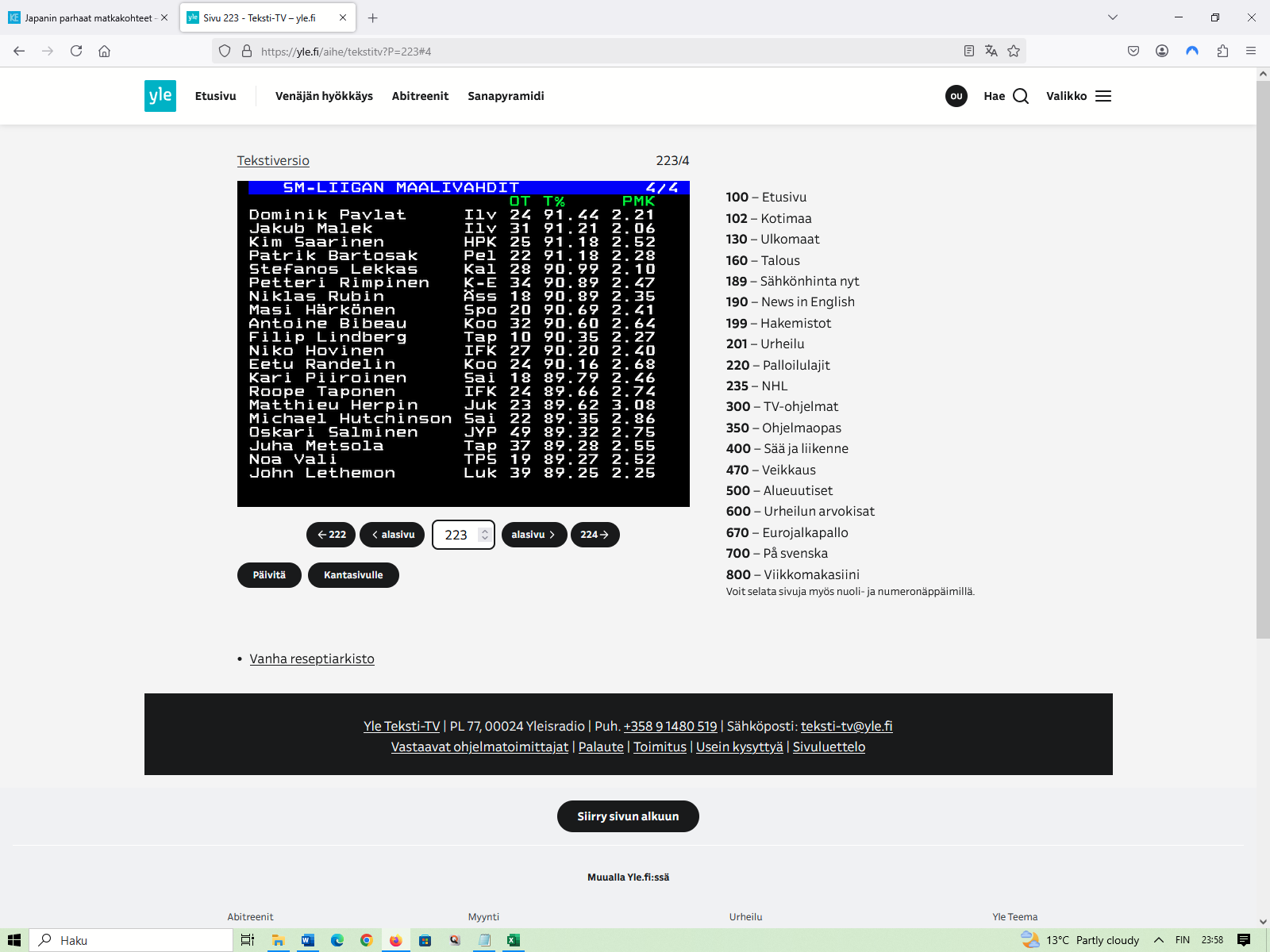Switch to Japanin parhaat matkakohteet tab
The width and height of the screenshot is (1270, 952).
click(x=87, y=17)
